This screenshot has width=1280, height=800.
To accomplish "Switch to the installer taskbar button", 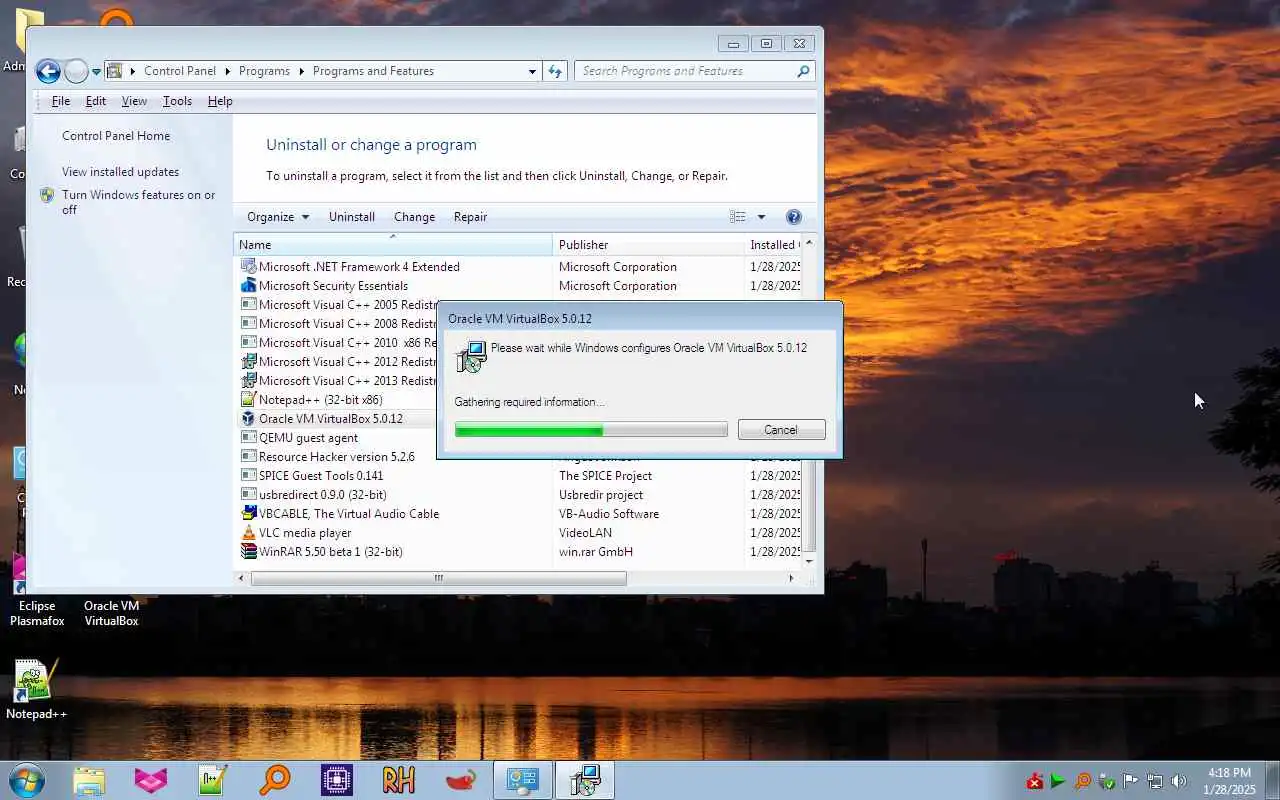I will coord(585,780).
